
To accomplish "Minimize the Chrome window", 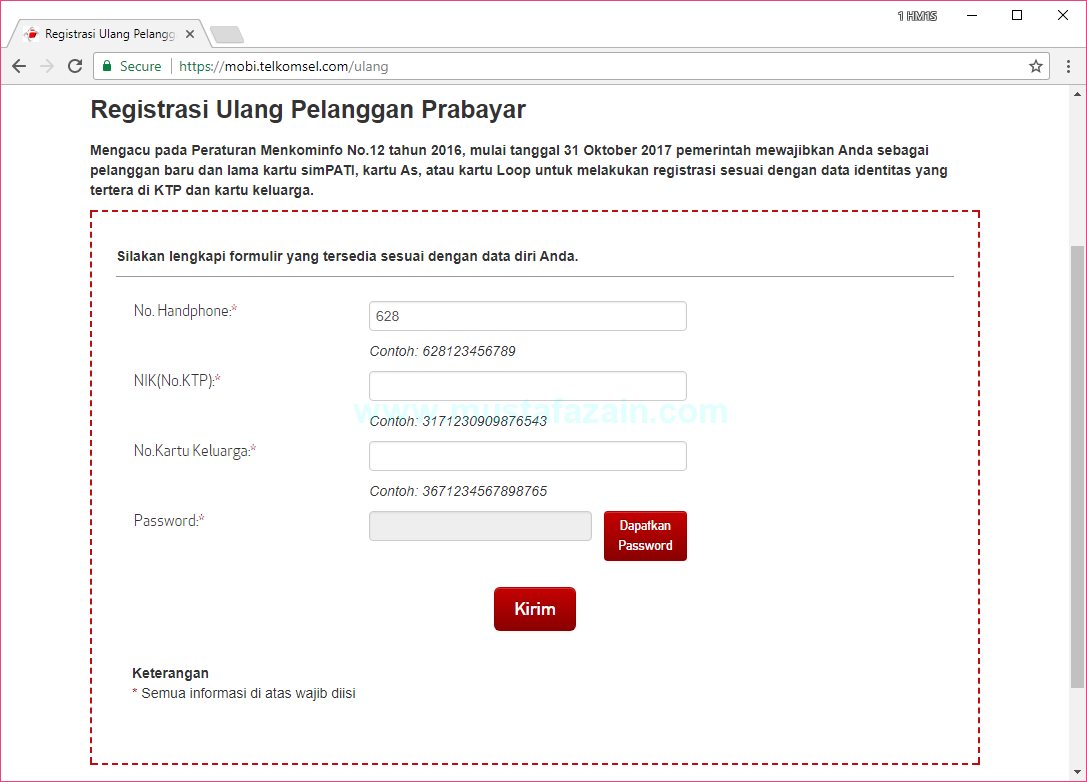I will pyautogui.click(x=972, y=15).
